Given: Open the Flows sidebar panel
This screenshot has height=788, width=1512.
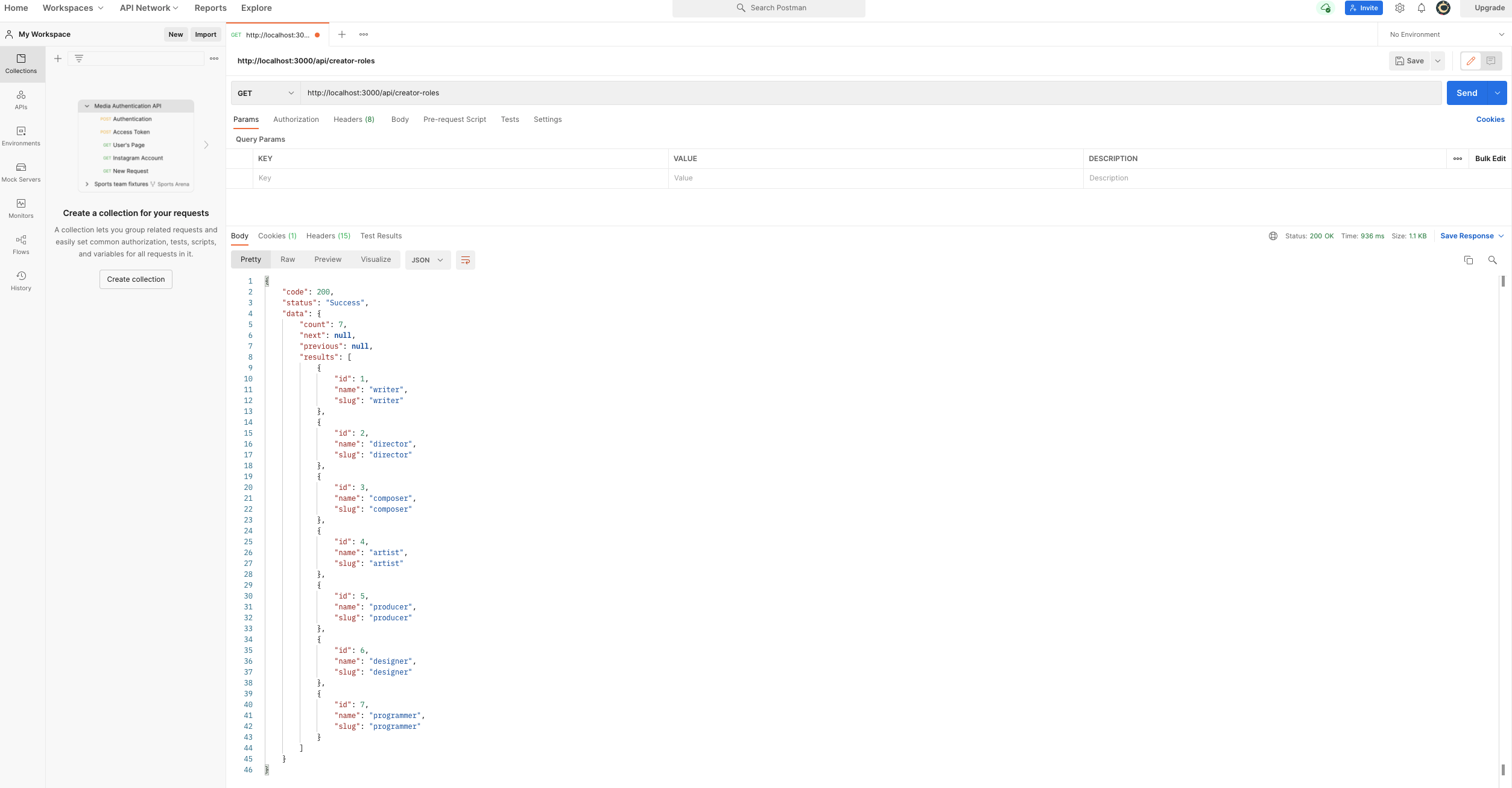Looking at the screenshot, I should (x=21, y=244).
